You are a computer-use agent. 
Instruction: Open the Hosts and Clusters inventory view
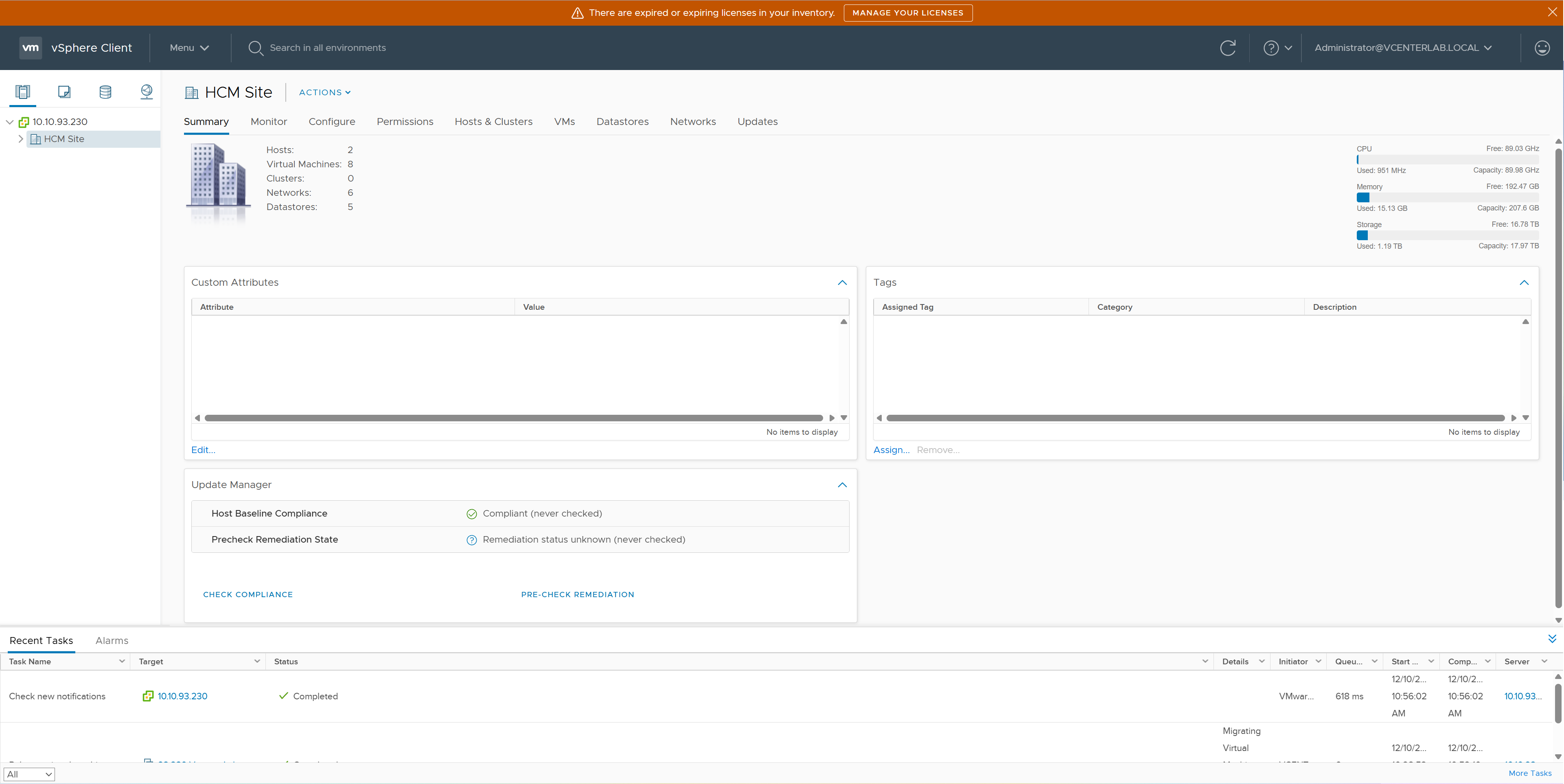point(23,92)
